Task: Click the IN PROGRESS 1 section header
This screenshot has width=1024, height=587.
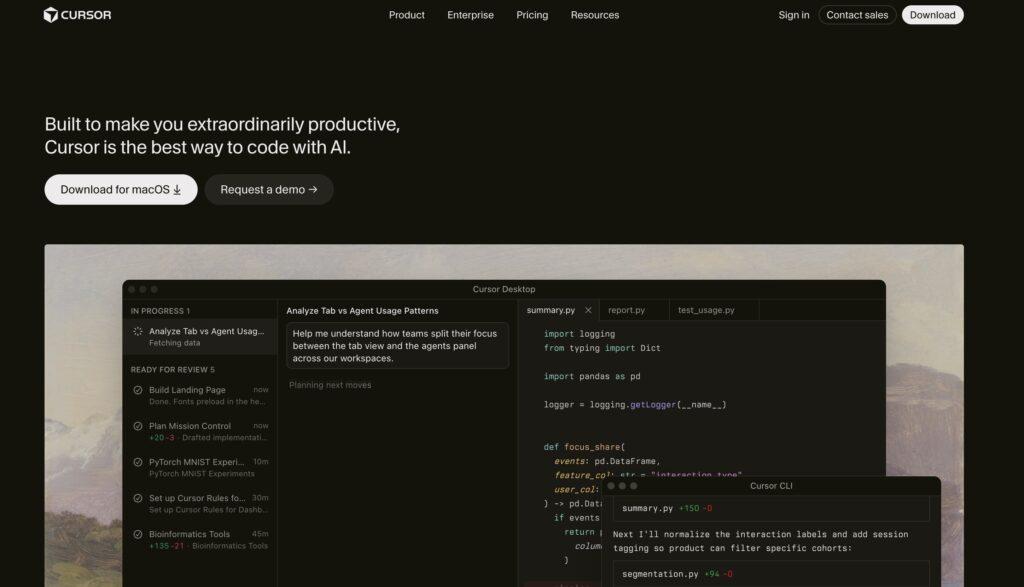Action: point(160,311)
